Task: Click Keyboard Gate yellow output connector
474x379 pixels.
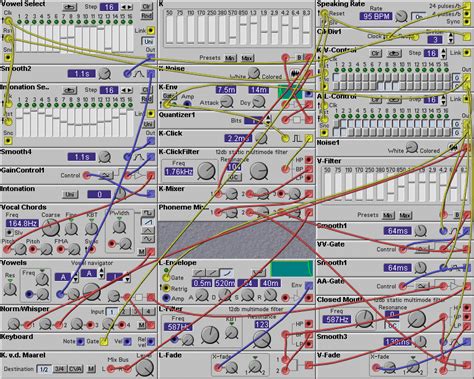Action: (x=104, y=341)
